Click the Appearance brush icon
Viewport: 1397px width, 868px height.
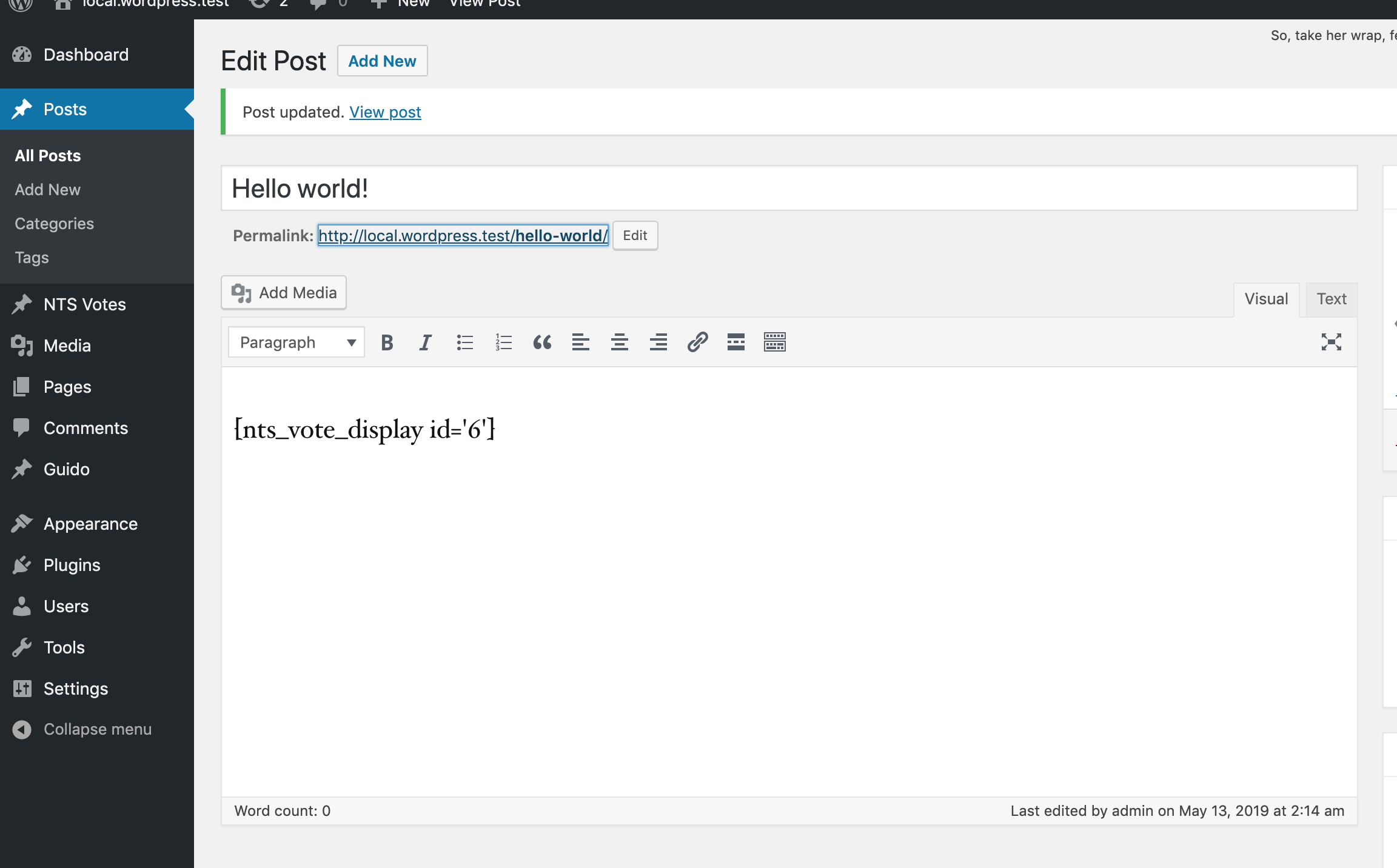point(22,524)
